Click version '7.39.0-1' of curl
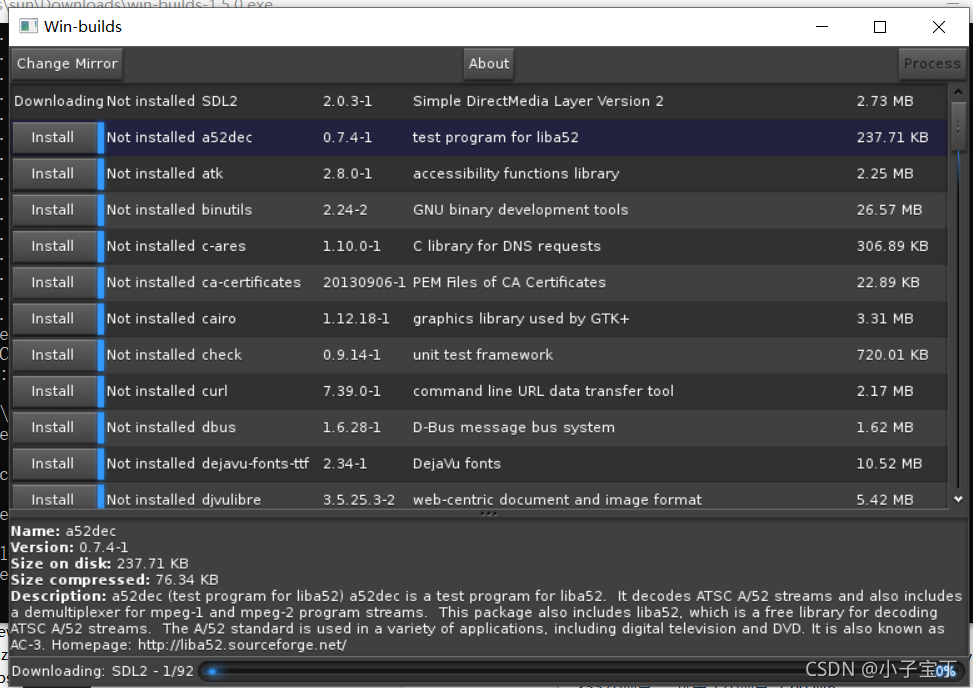Image resolution: width=973 pixels, height=688 pixels. [352, 391]
